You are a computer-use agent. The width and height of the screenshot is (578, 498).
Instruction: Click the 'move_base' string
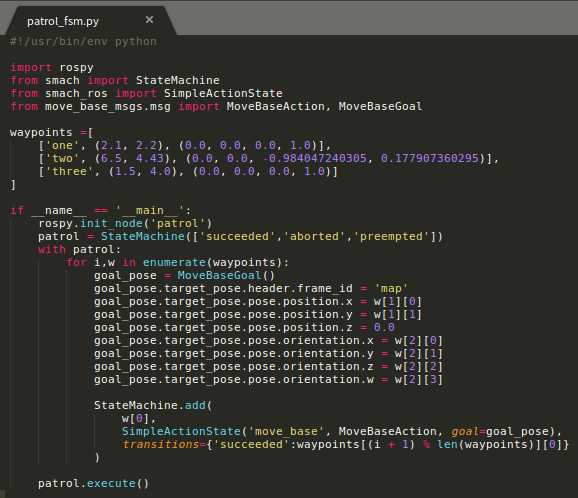click(x=286, y=431)
